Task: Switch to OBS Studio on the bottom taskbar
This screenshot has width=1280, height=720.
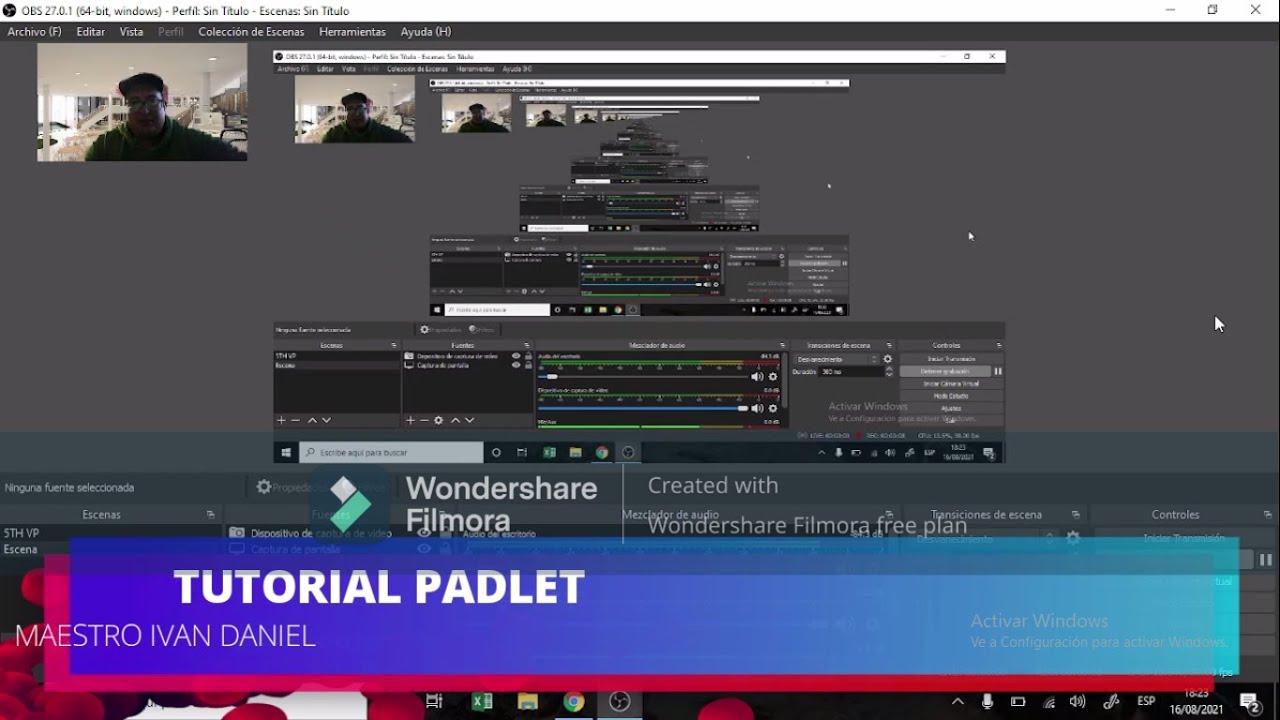Action: tap(620, 701)
